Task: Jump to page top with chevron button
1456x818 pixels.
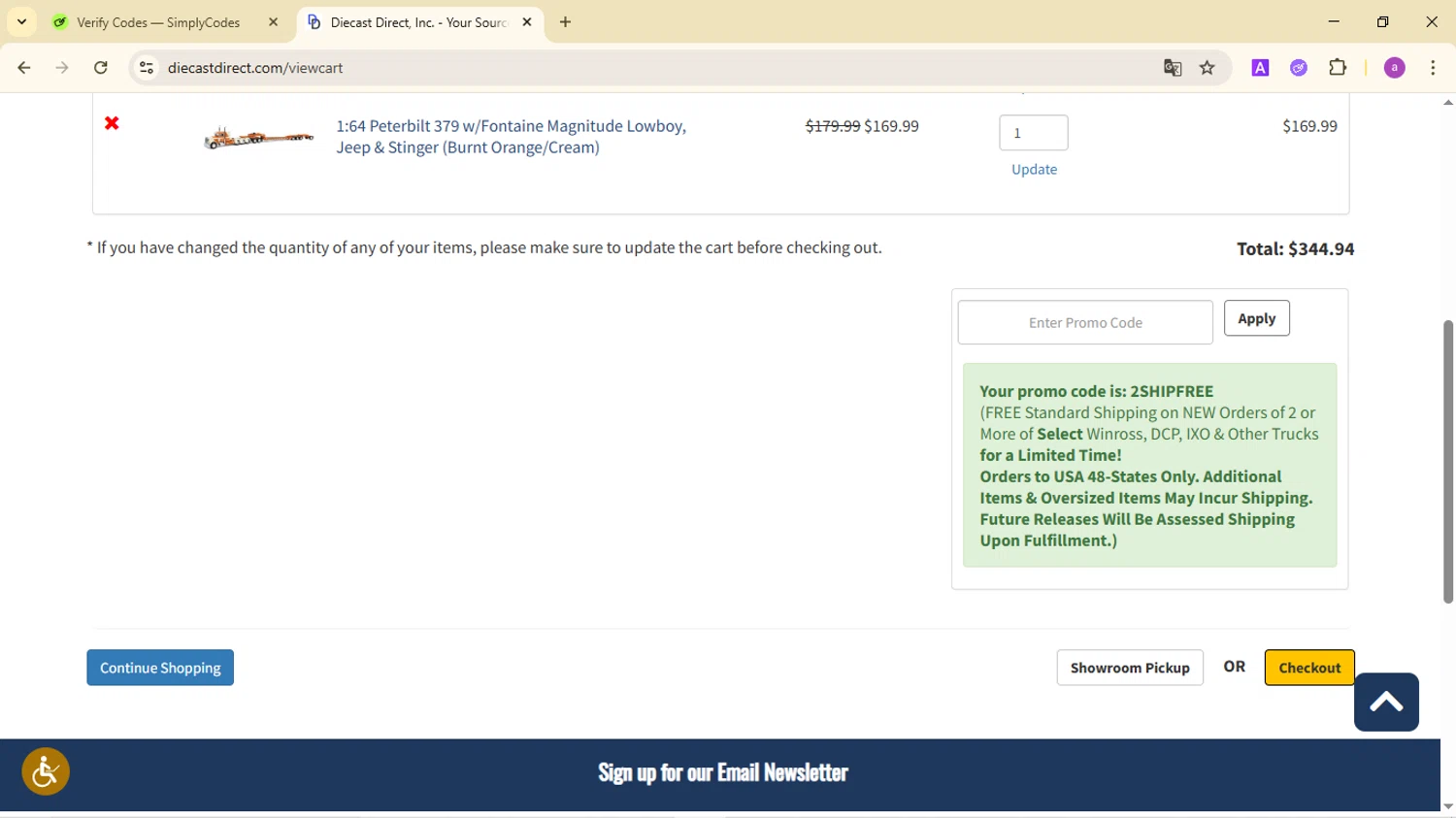Action: (x=1386, y=702)
